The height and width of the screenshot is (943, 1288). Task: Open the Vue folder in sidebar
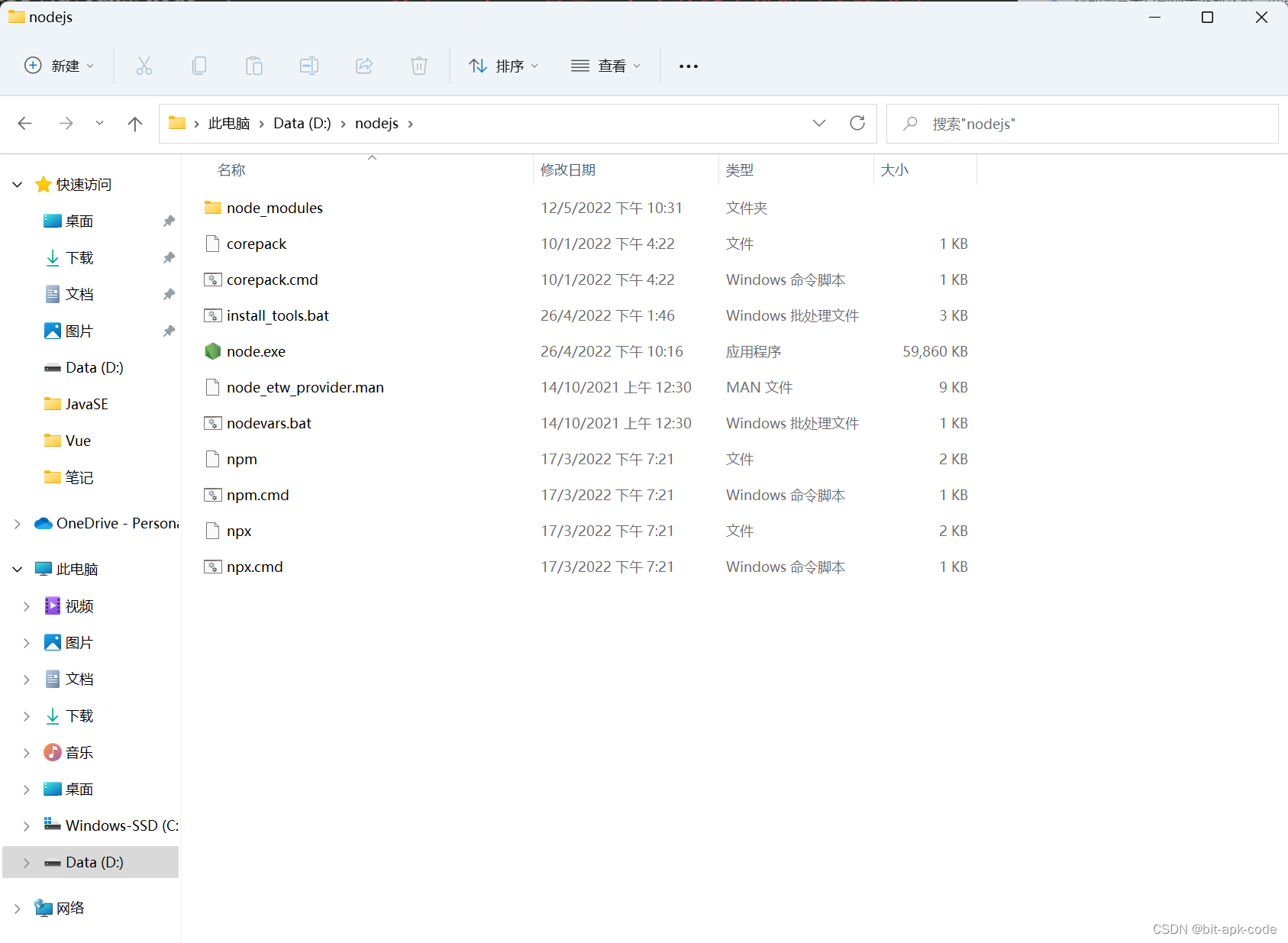(x=78, y=441)
